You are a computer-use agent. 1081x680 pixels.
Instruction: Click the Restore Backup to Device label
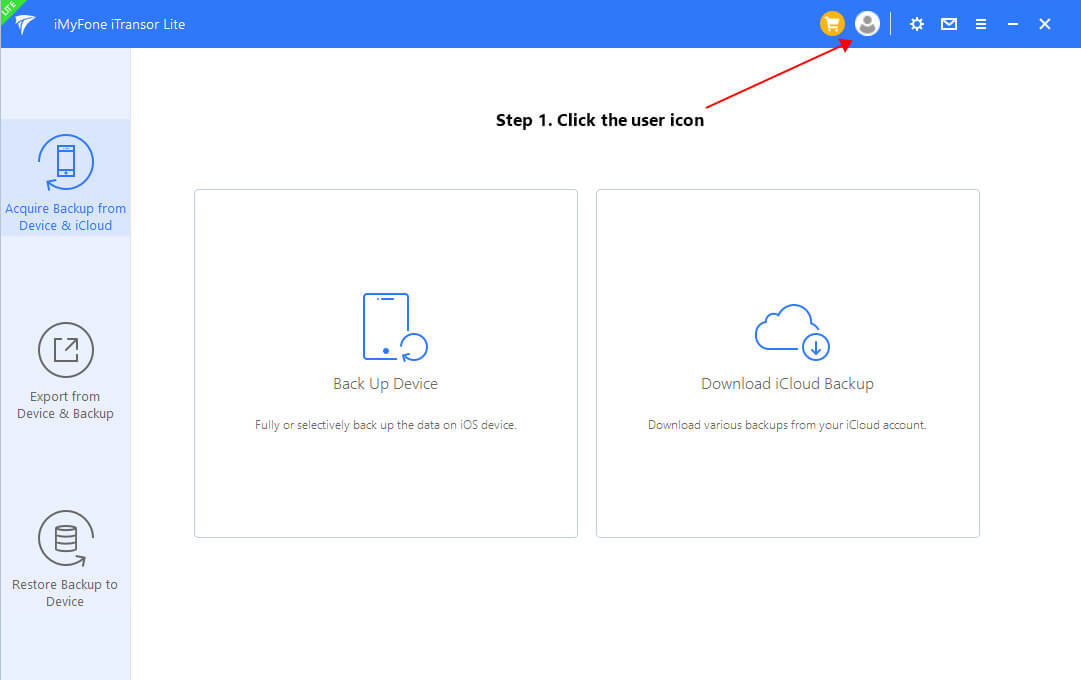click(65, 592)
